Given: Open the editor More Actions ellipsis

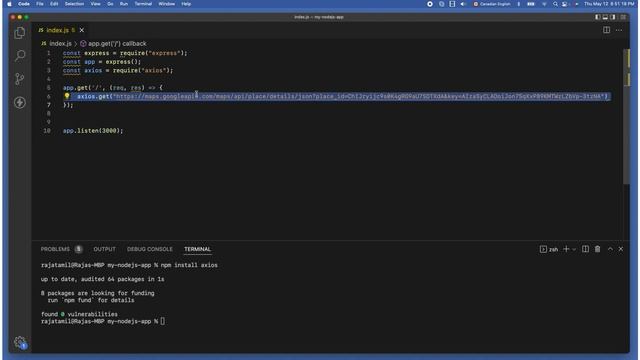Looking at the screenshot, I should pos(619,30).
